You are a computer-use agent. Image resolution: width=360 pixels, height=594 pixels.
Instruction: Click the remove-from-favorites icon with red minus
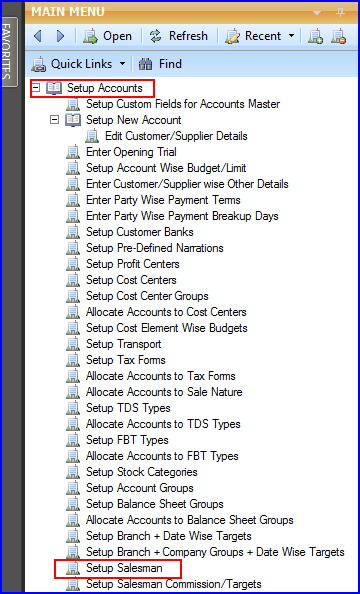pos(338,36)
